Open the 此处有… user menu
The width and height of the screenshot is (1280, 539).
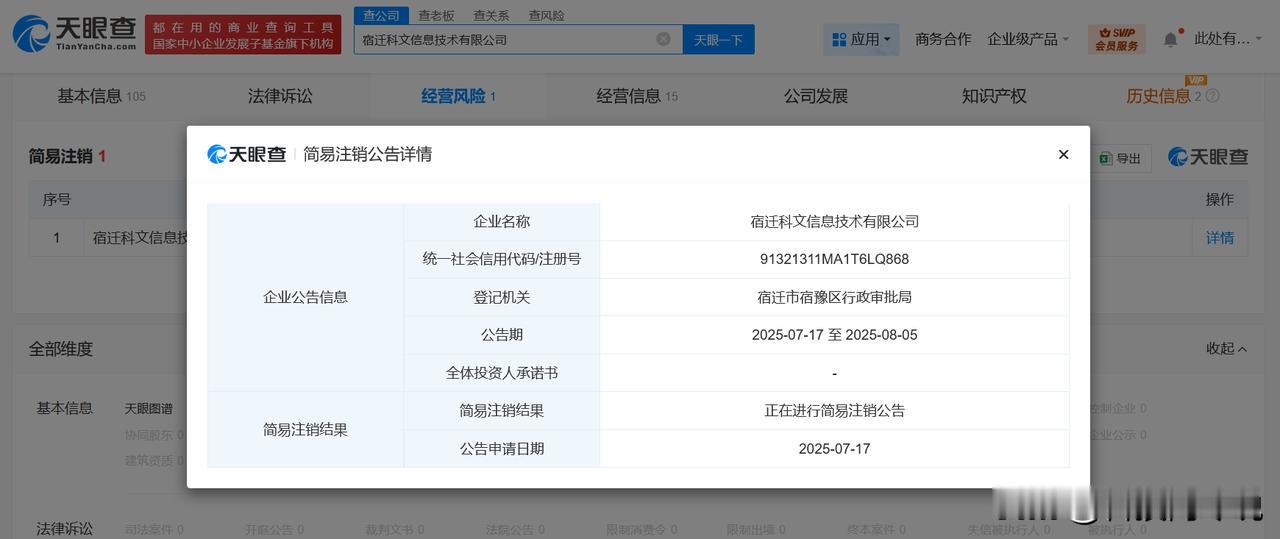[x=1228, y=39]
